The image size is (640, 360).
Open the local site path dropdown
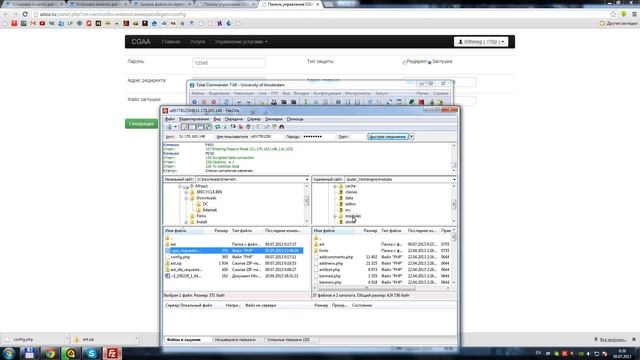pyautogui.click(x=307, y=179)
